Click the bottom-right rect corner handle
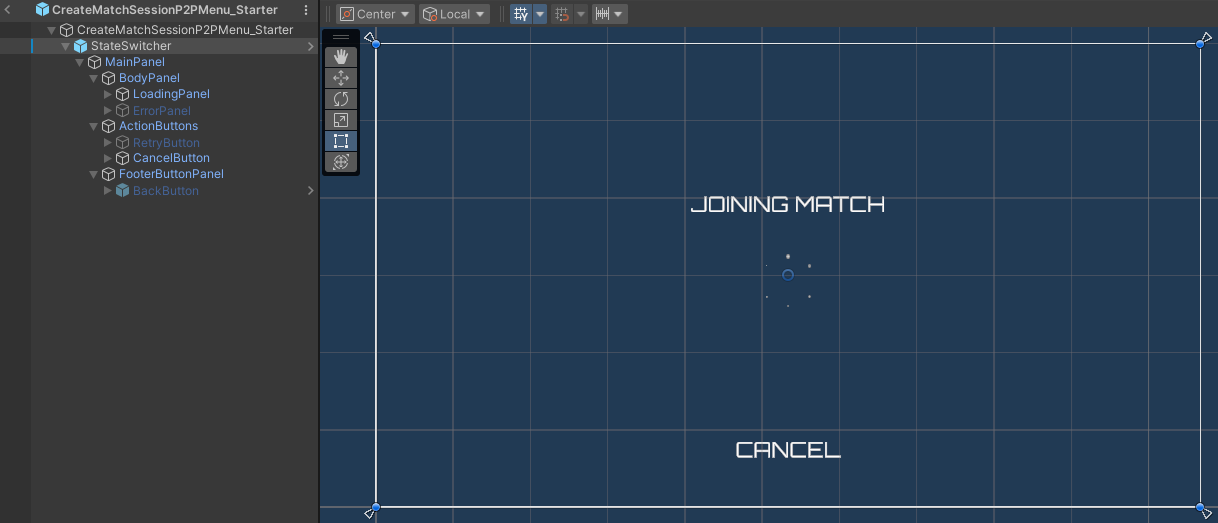The image size is (1218, 523). coord(1200,507)
